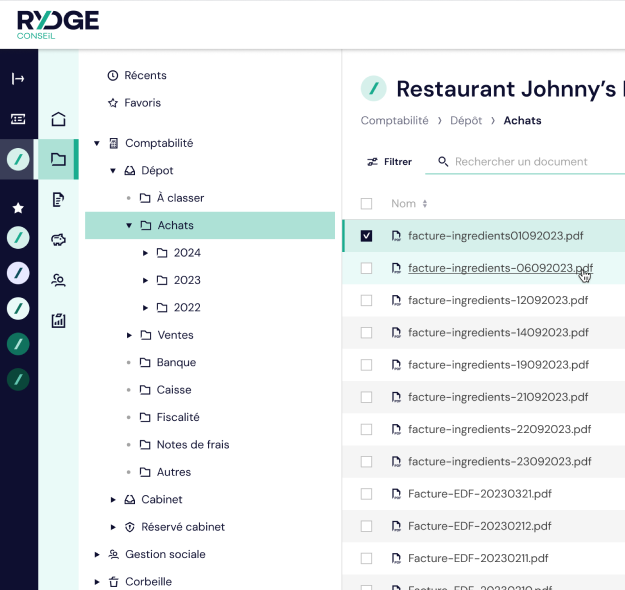Click the star favorites icon in dark sidebar
Image resolution: width=625 pixels, height=590 pixels.
pos(18,208)
